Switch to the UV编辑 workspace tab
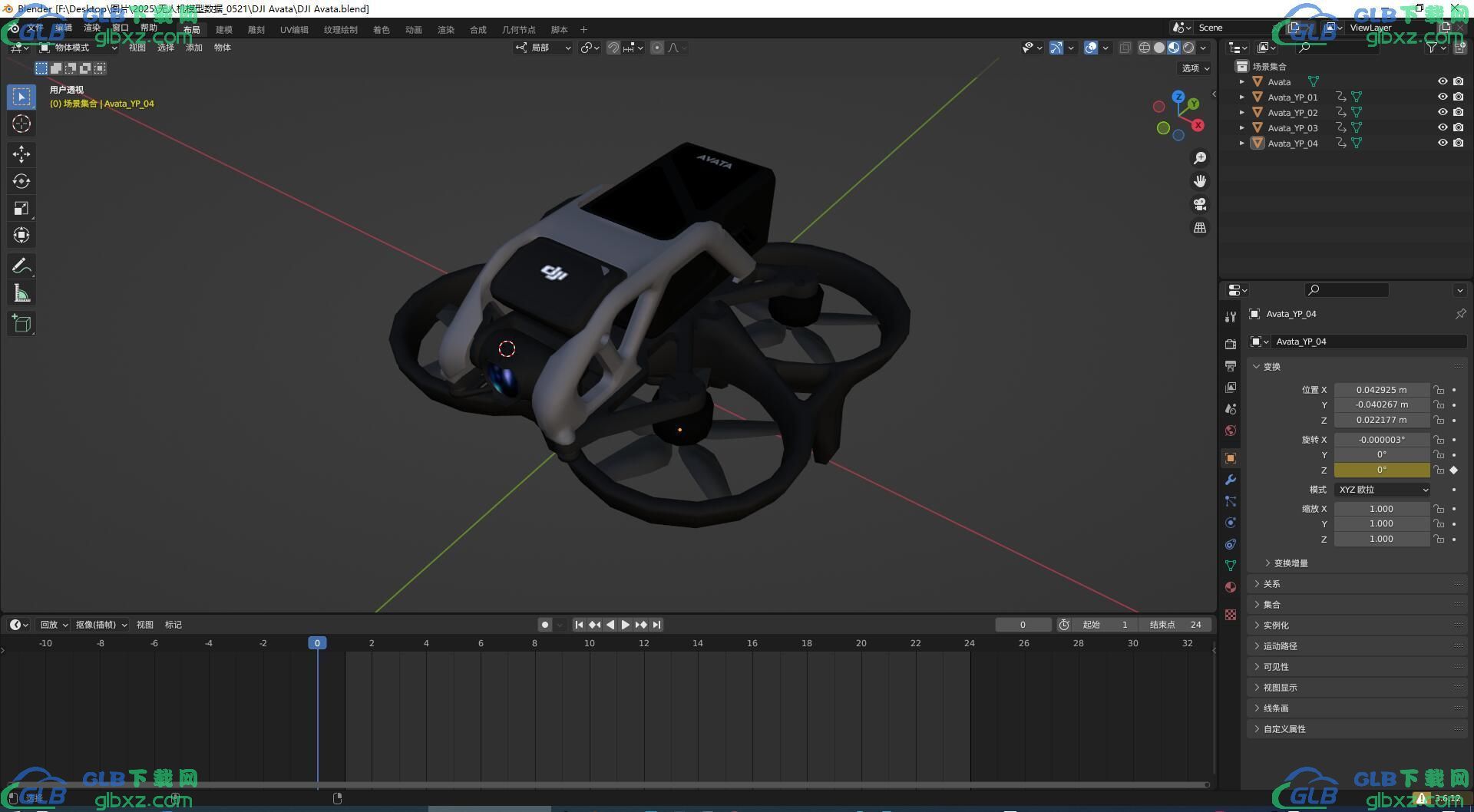Image resolution: width=1474 pixels, height=812 pixels. click(x=294, y=30)
